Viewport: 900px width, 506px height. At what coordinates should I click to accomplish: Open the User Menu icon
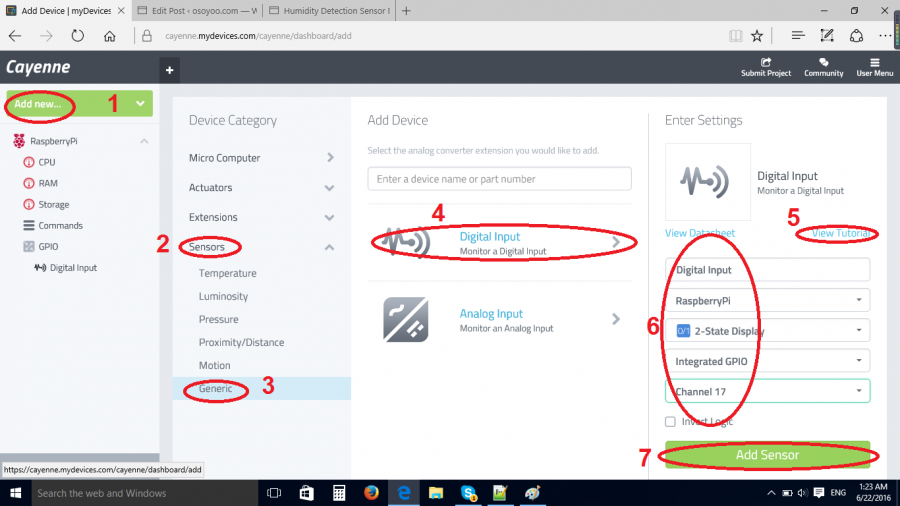(x=875, y=62)
